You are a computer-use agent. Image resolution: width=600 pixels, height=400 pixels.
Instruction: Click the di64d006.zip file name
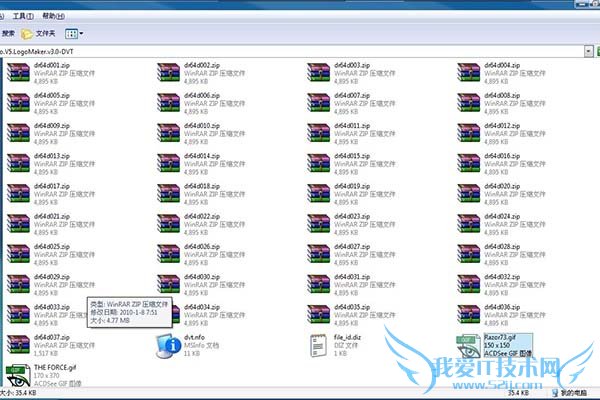click(202, 96)
